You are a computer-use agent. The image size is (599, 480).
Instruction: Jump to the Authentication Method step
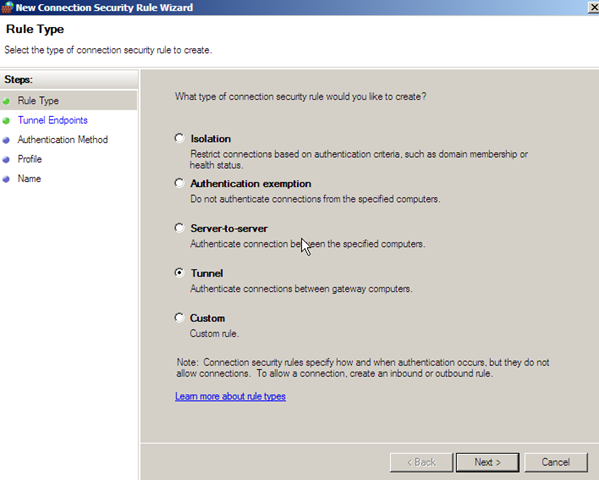63,140
